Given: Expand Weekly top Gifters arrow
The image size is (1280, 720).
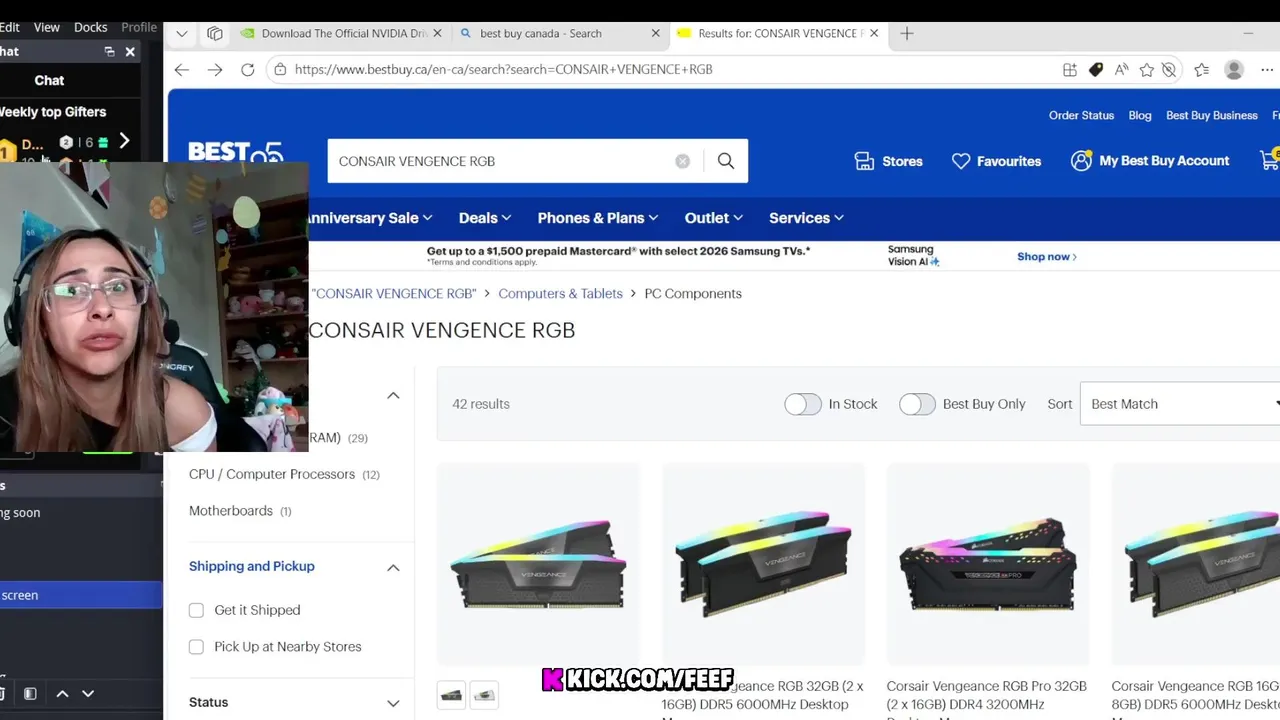Looking at the screenshot, I should (x=124, y=141).
